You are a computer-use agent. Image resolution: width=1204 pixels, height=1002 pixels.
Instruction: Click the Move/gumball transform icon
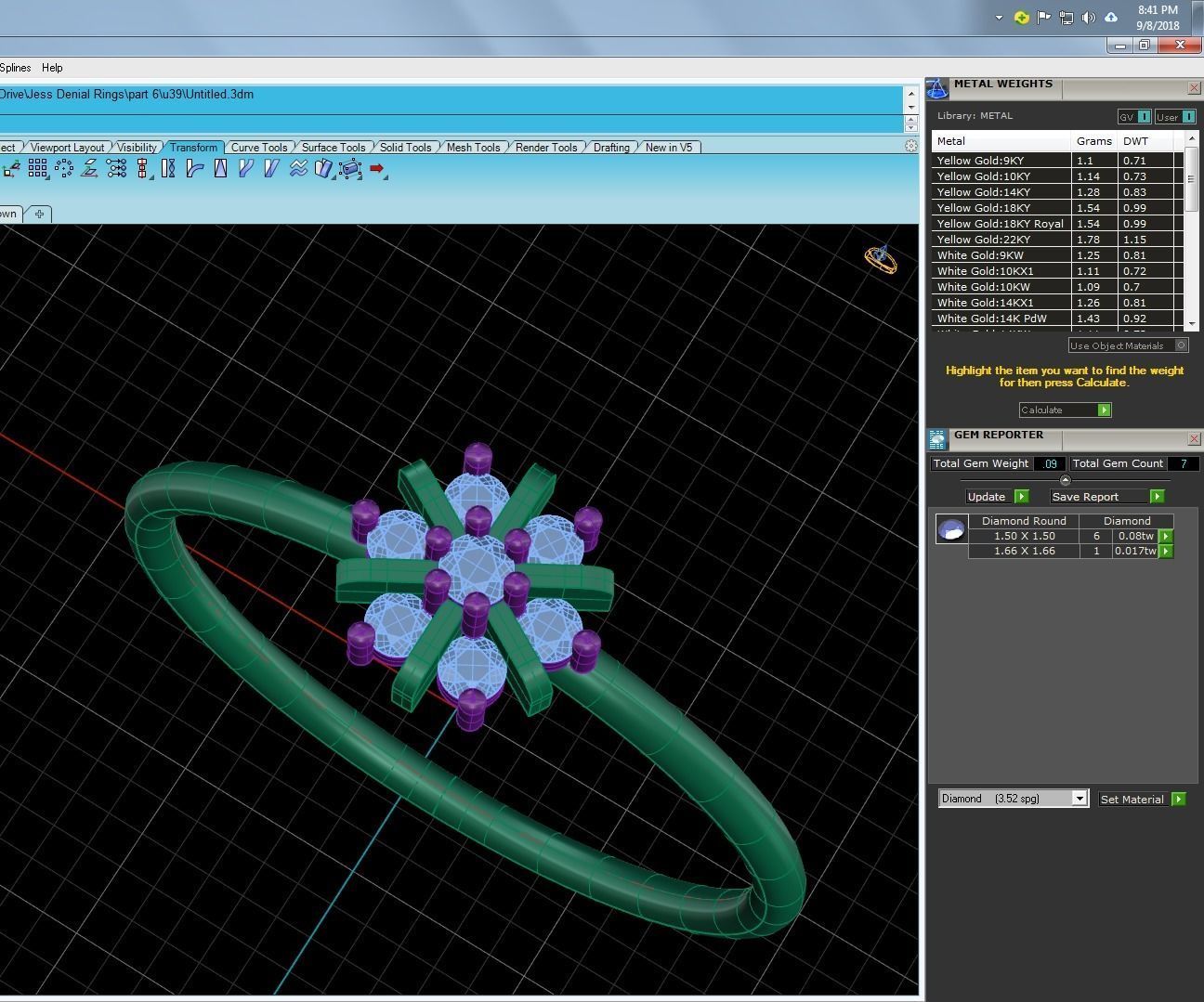point(11,168)
